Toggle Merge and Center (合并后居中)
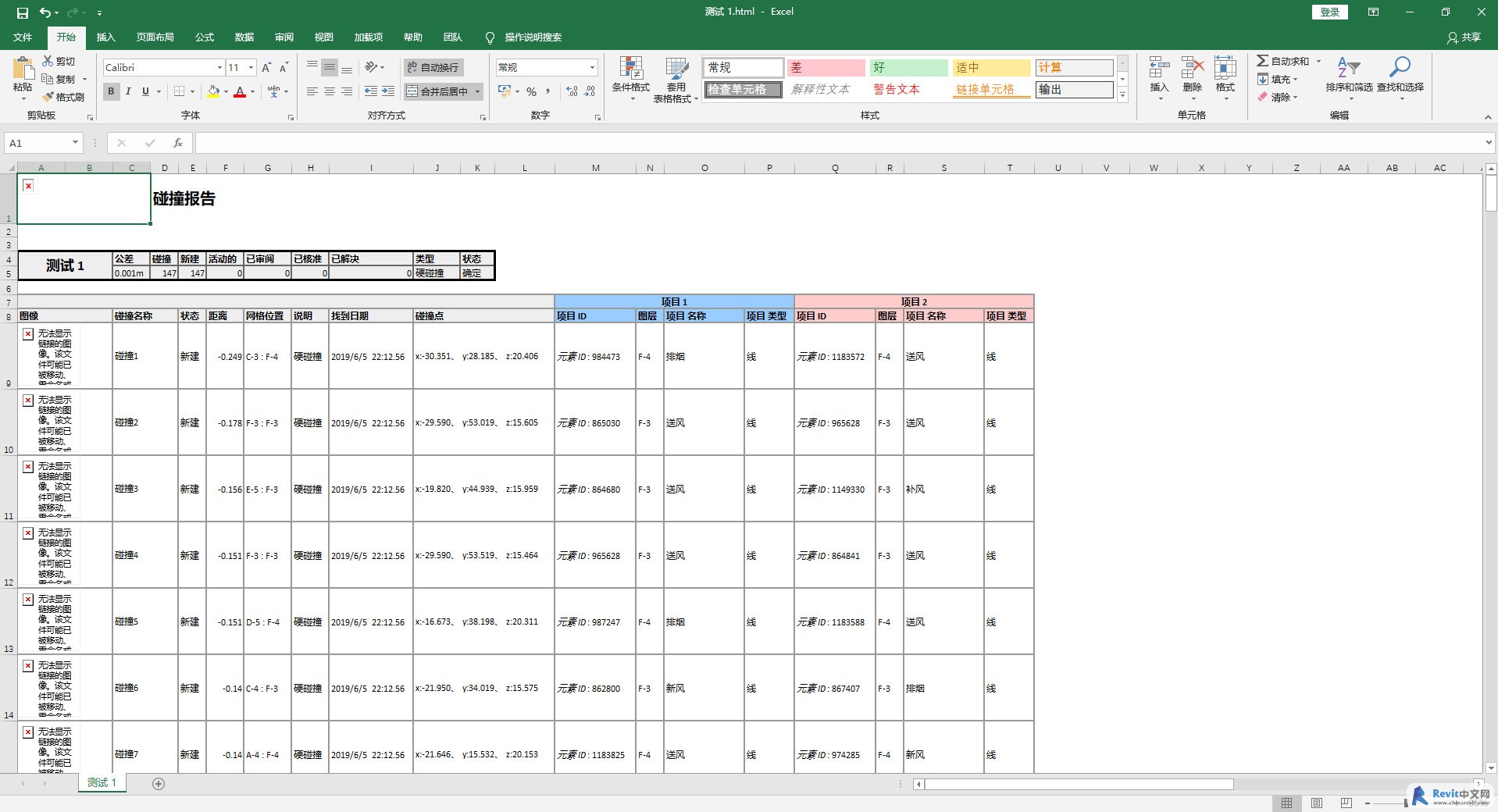This screenshot has width=1498, height=812. point(437,91)
